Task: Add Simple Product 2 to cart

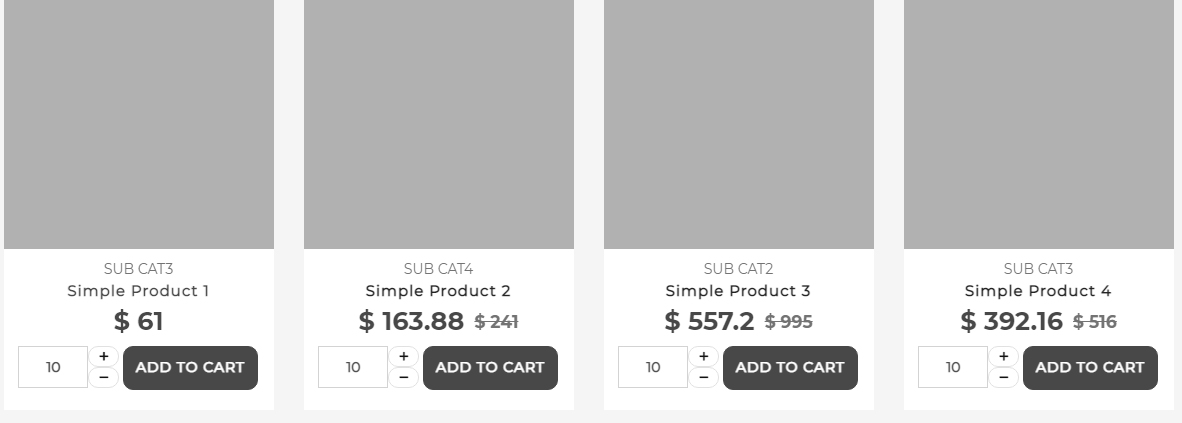Action: tap(490, 367)
